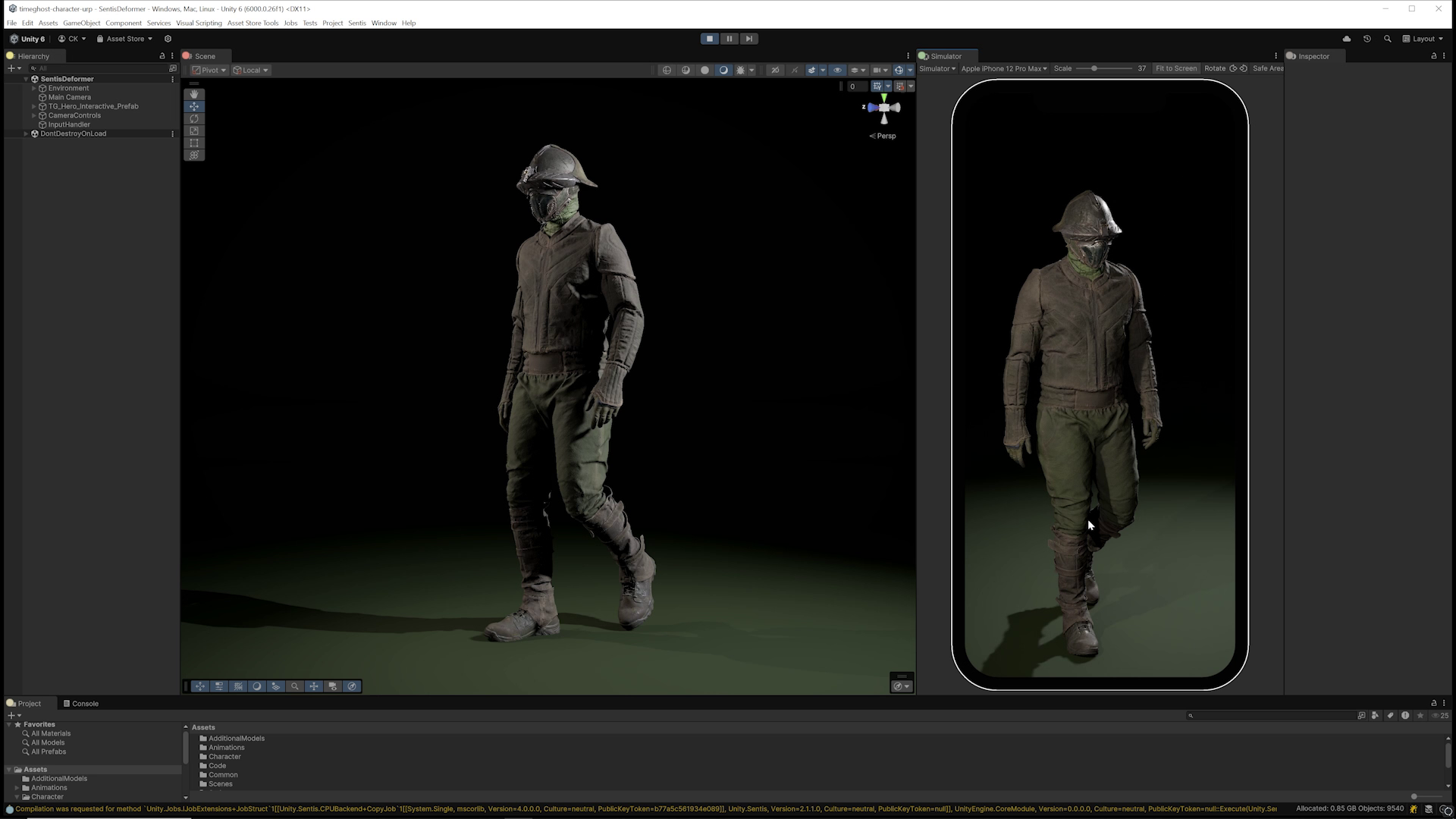Open the Pivot handle position dropdown
The image size is (1456, 819).
209,70
